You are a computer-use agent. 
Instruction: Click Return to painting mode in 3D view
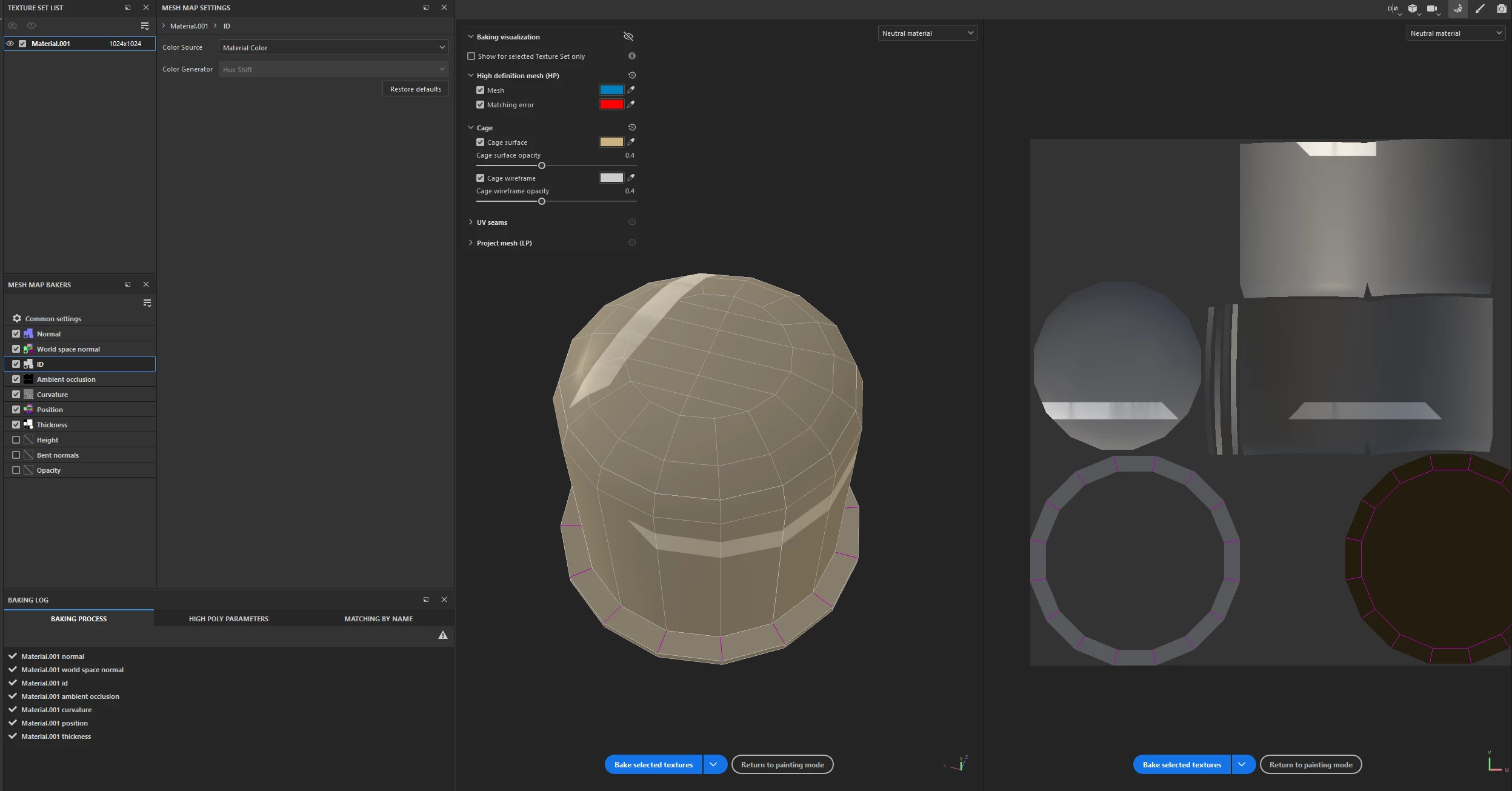click(x=782, y=765)
